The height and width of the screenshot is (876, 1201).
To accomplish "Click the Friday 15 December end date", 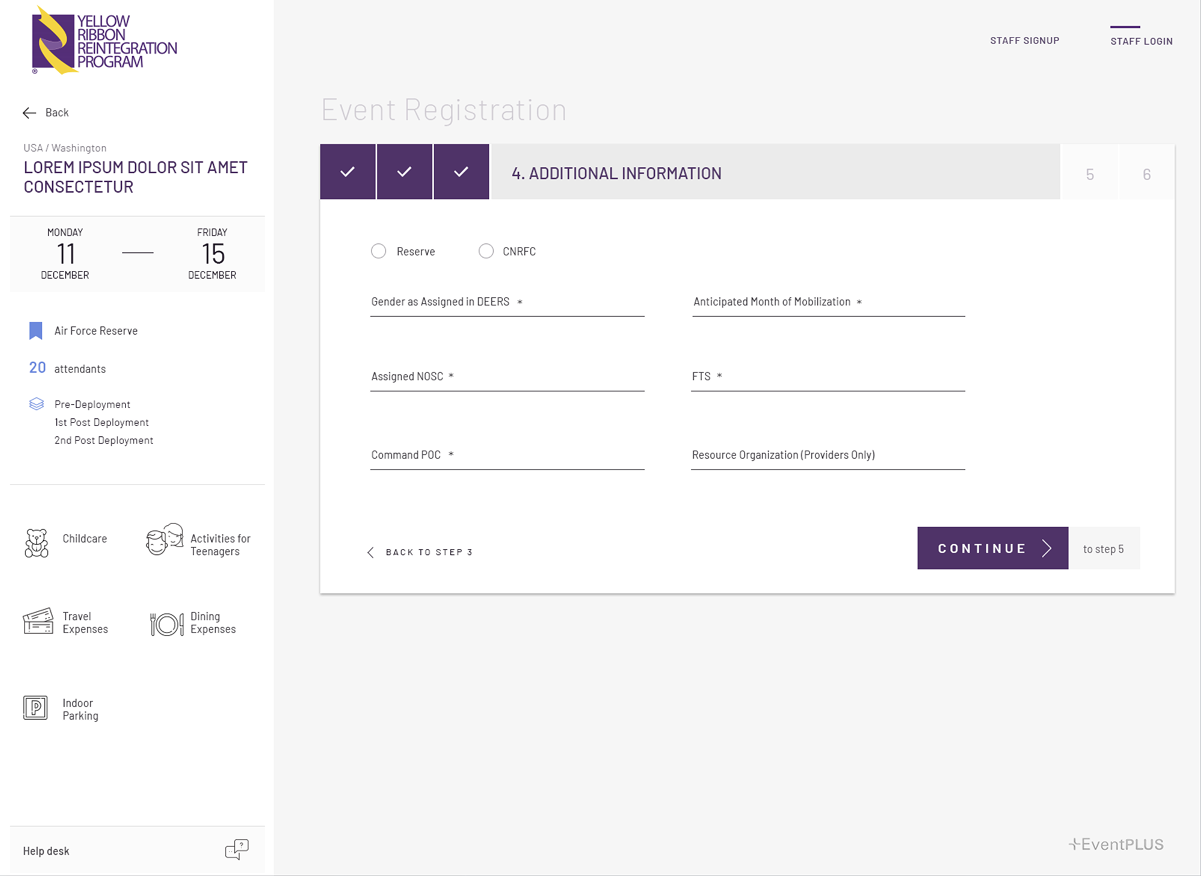I will point(212,254).
